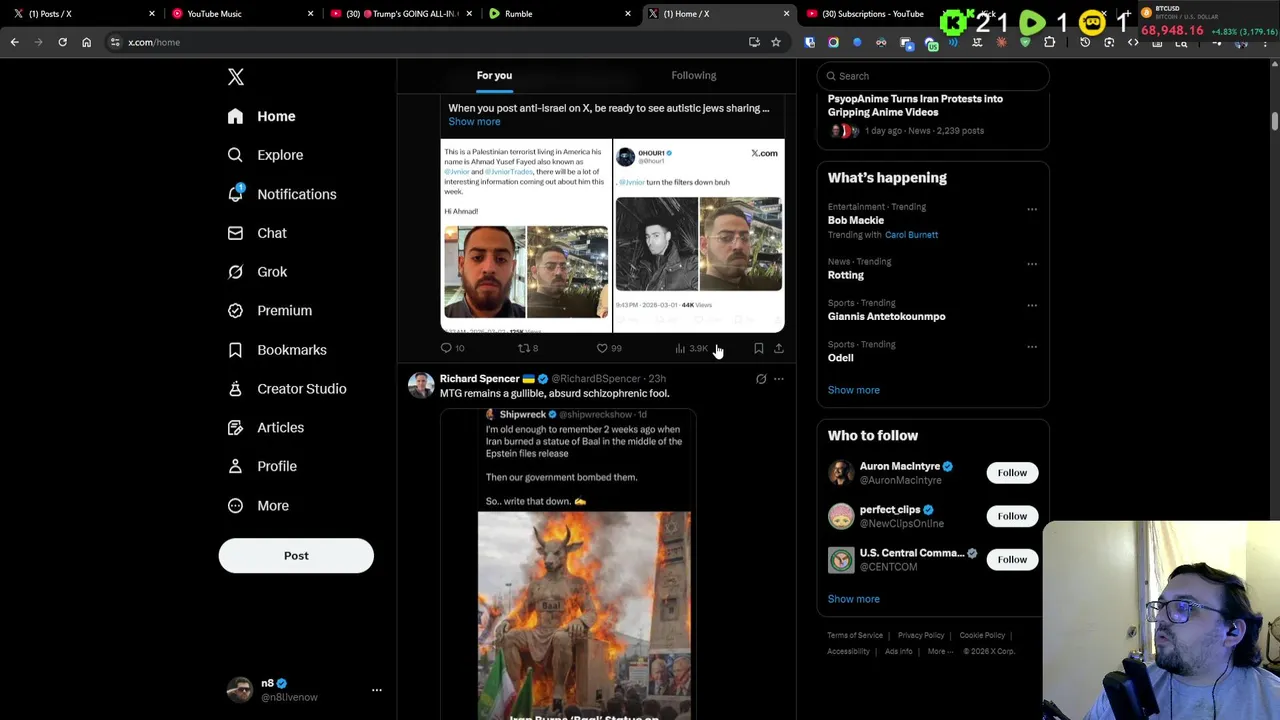Follow U.S. Central Command

point(1012,560)
